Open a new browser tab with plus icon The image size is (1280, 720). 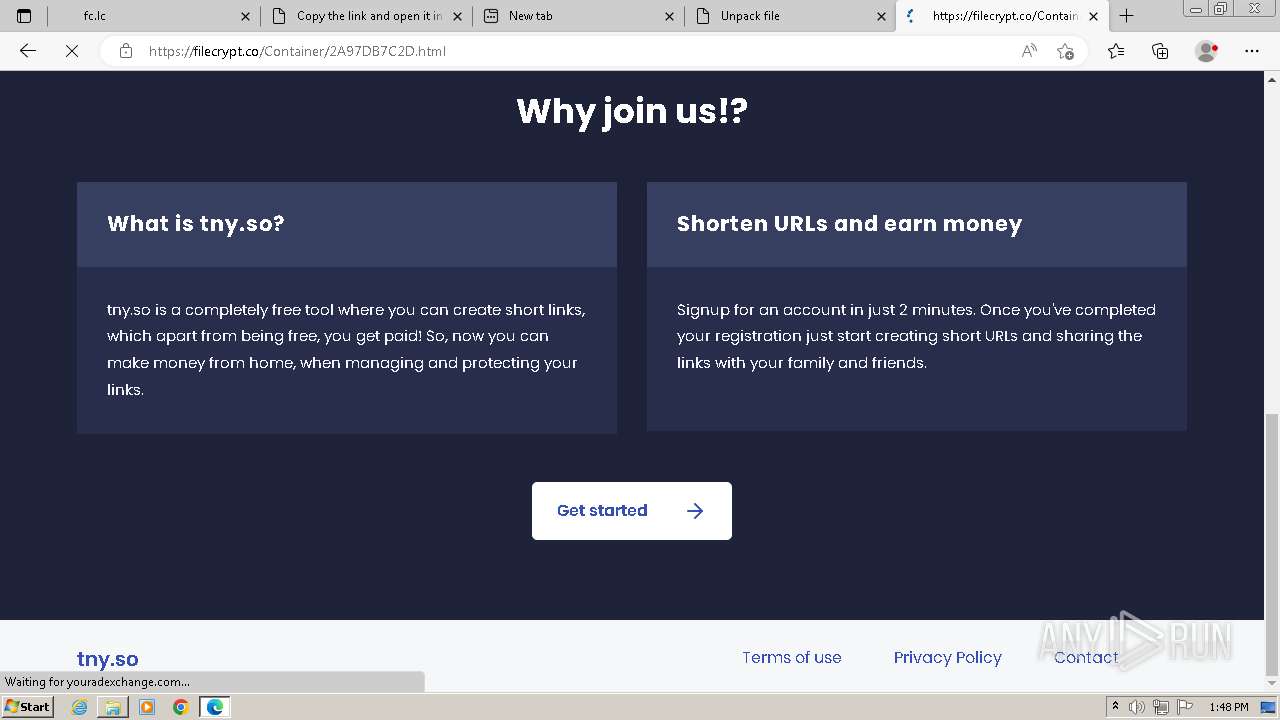point(1126,16)
